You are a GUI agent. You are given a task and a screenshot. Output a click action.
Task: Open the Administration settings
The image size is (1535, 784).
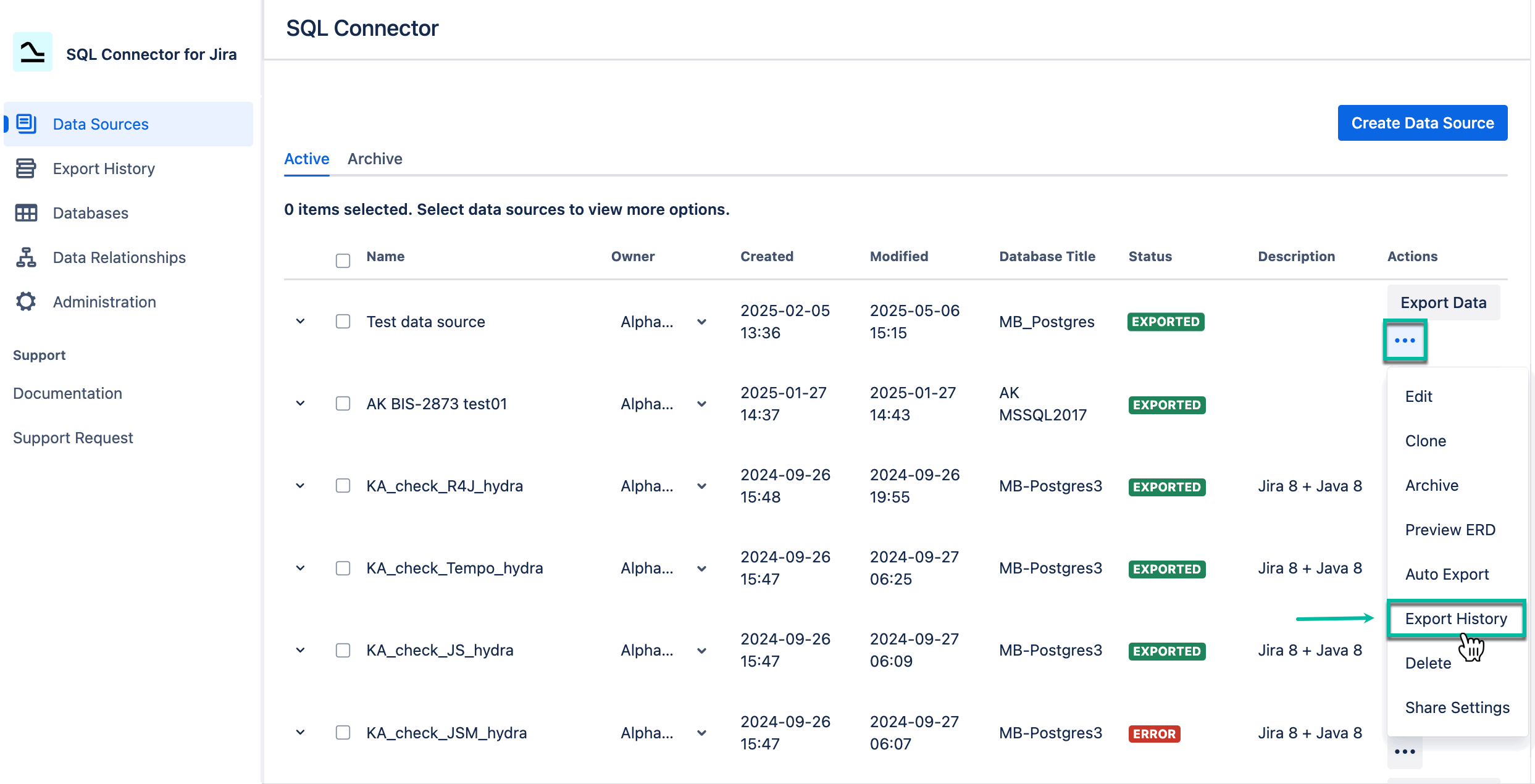point(104,301)
